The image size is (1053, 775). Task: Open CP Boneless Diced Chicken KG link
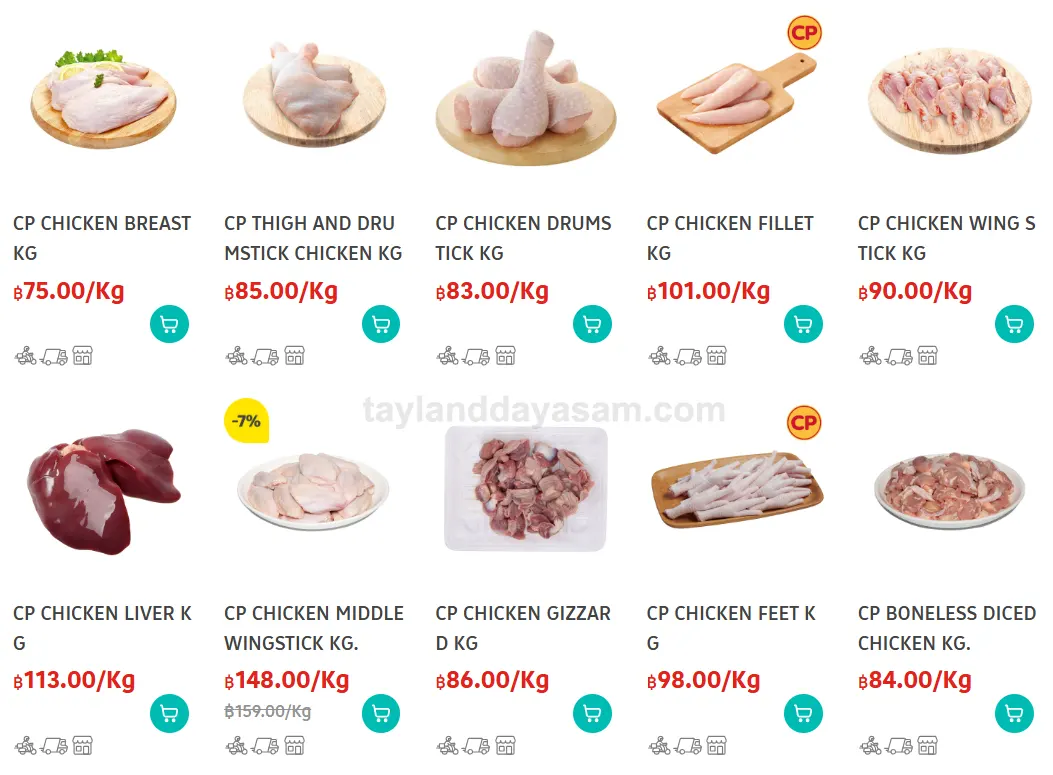pos(946,627)
